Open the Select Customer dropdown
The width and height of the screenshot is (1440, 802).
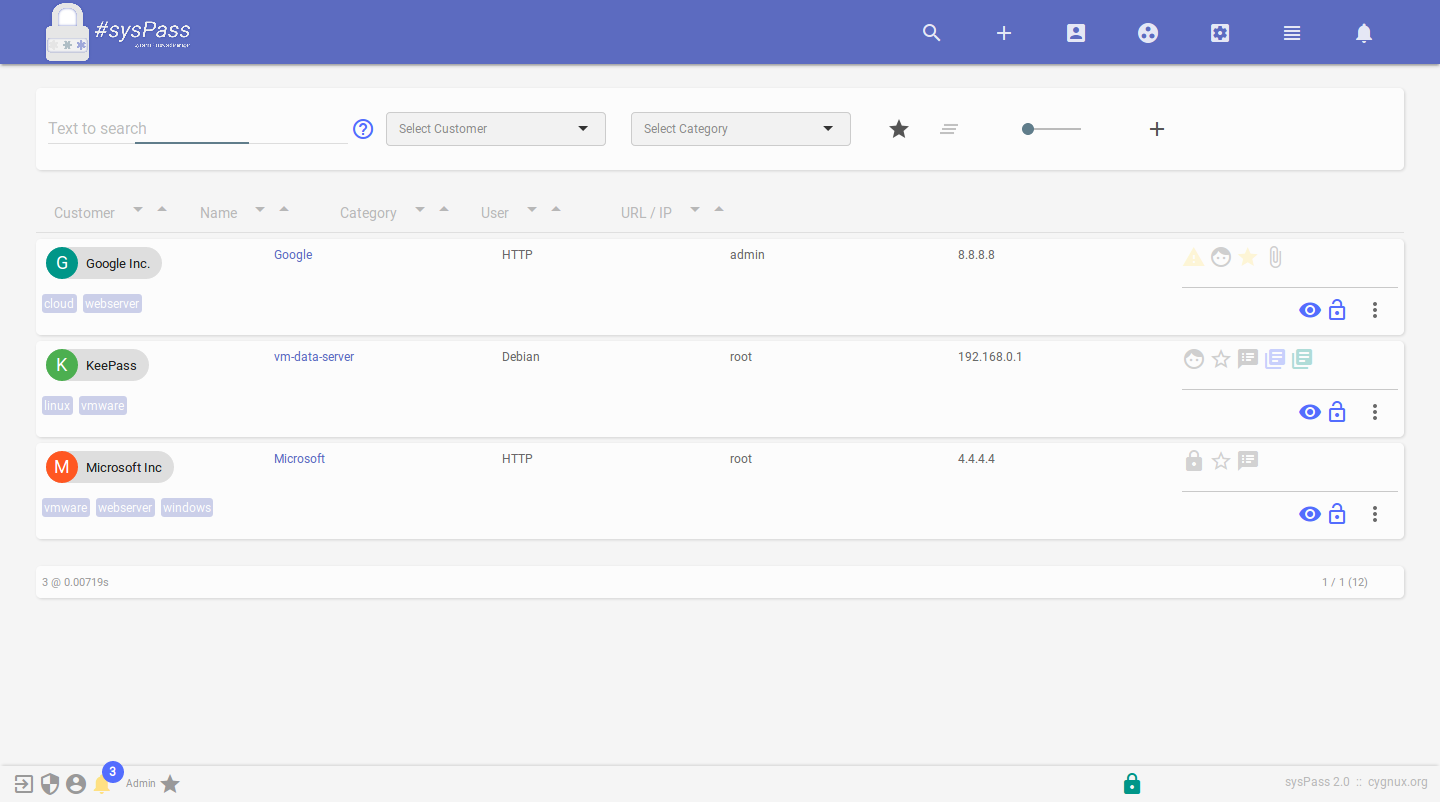496,129
